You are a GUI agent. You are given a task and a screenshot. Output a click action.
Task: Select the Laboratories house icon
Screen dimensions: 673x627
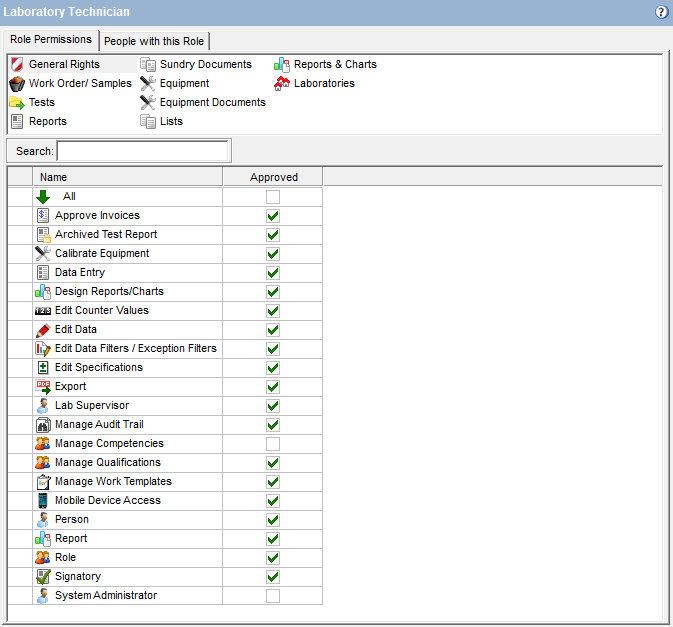282,83
